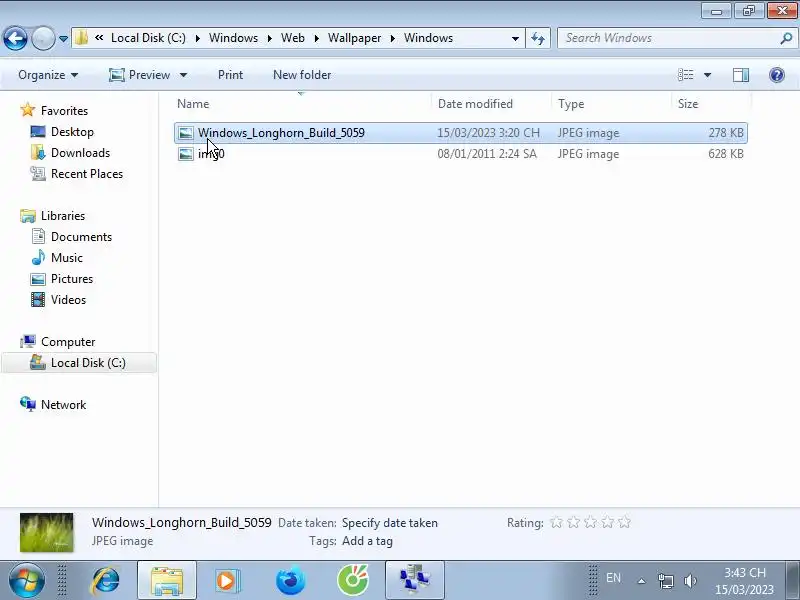Open the Videos library

[68, 299]
